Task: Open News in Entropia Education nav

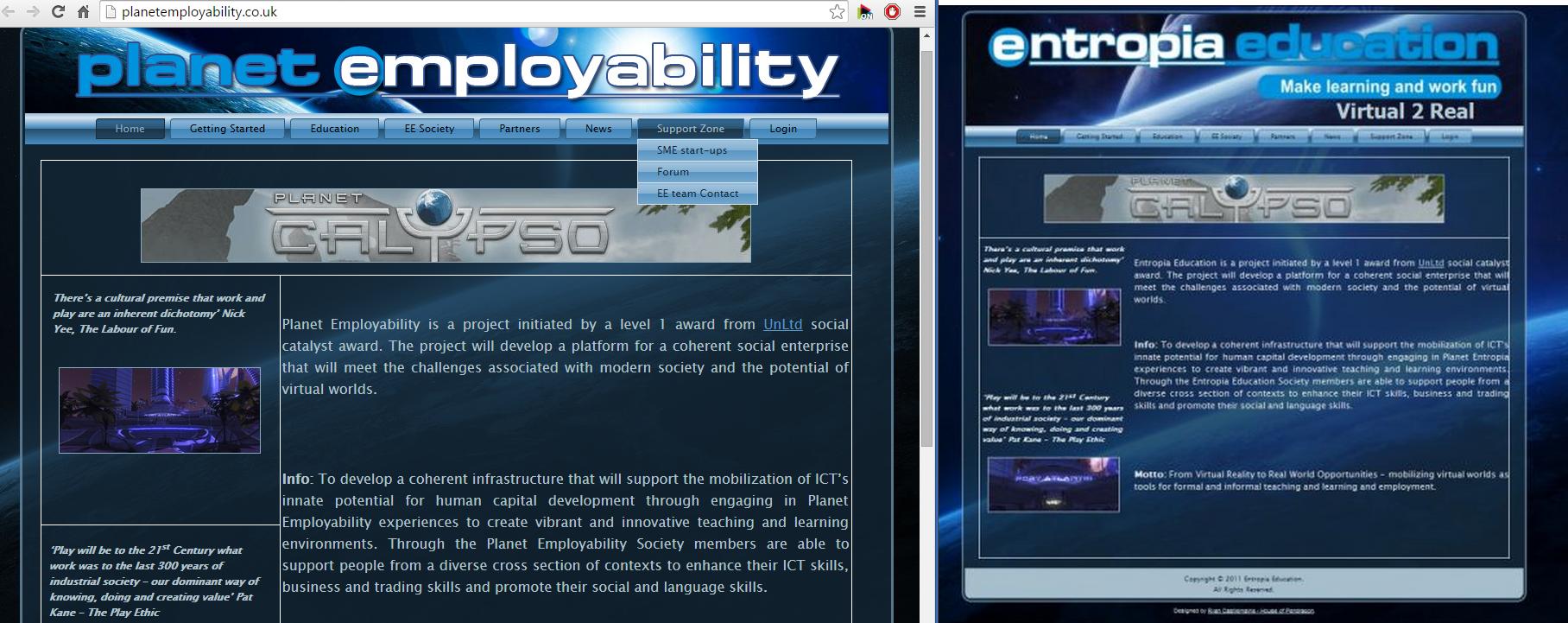Action: point(1332,137)
